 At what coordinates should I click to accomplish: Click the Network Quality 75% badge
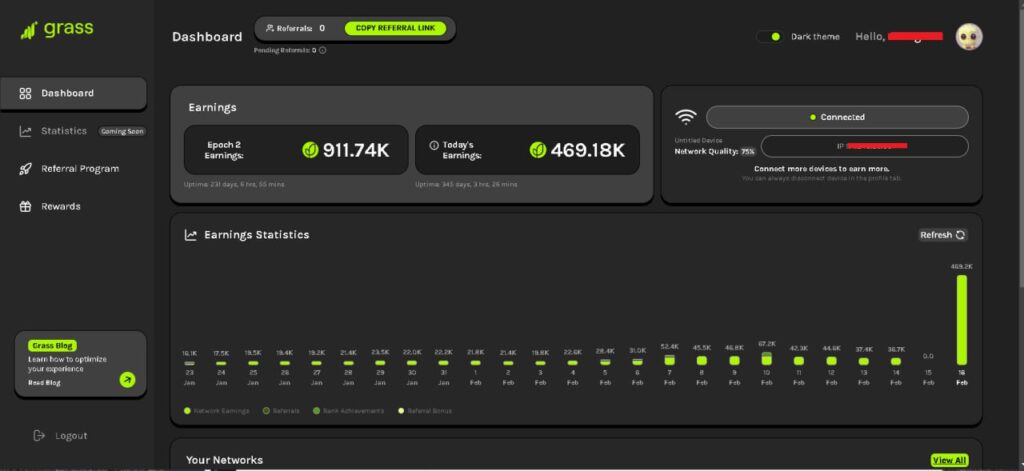[748, 152]
